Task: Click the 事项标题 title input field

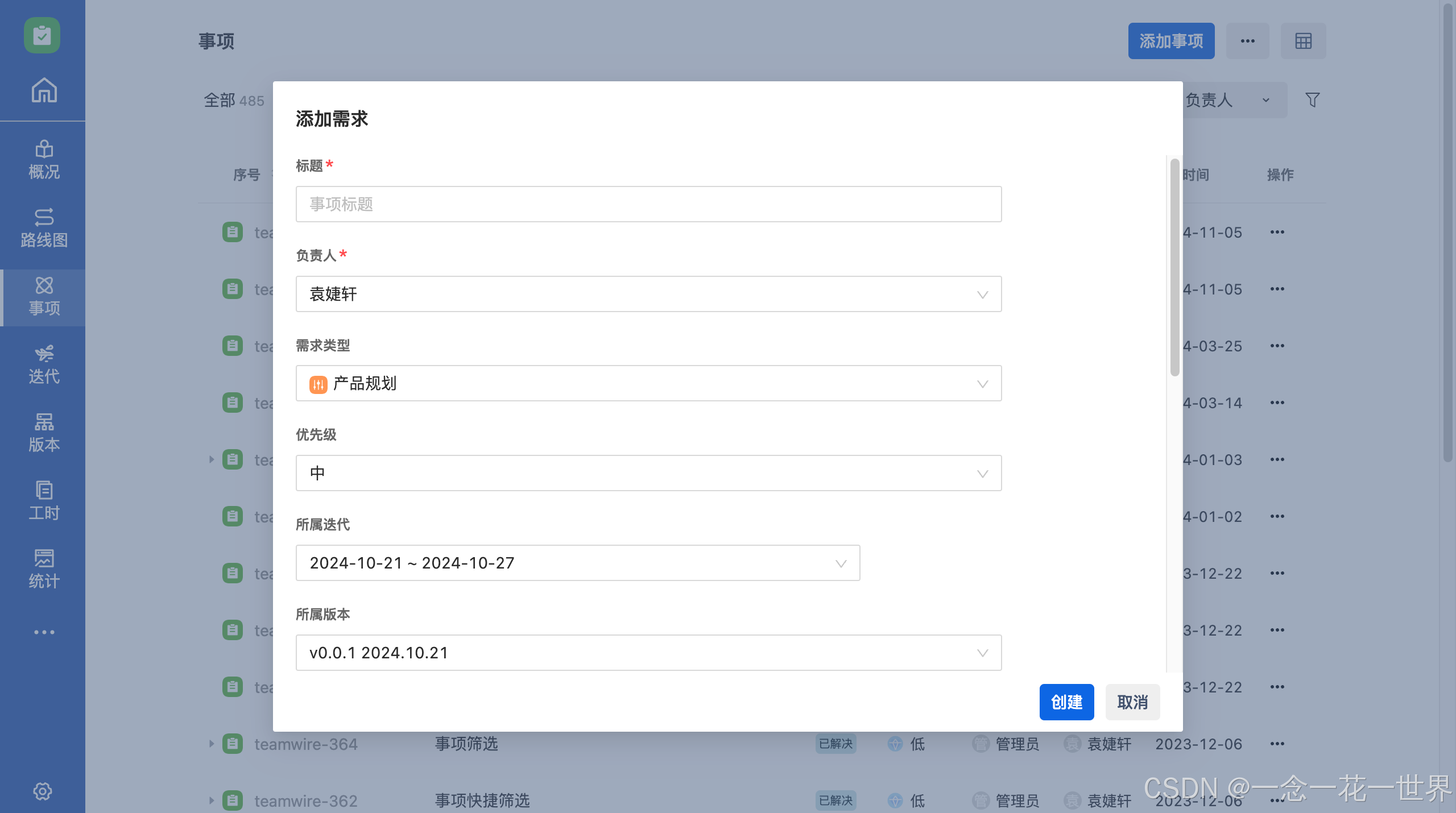Action: pyautogui.click(x=648, y=204)
